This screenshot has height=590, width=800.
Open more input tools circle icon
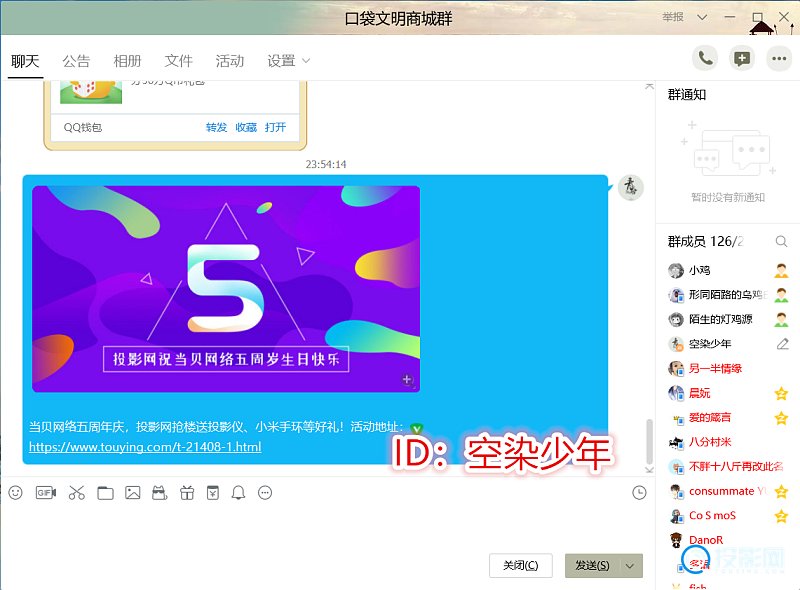265,493
